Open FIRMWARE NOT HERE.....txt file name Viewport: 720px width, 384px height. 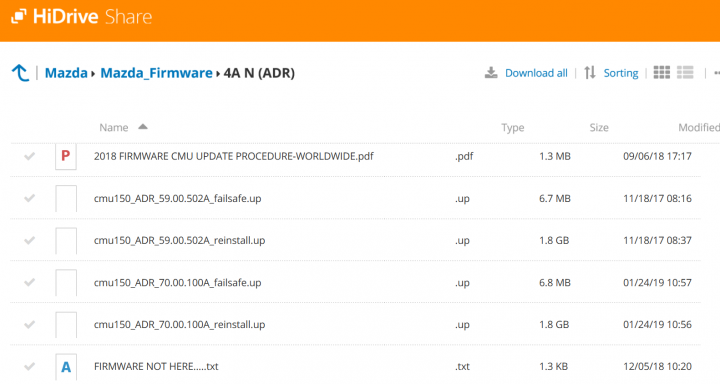tap(156, 366)
